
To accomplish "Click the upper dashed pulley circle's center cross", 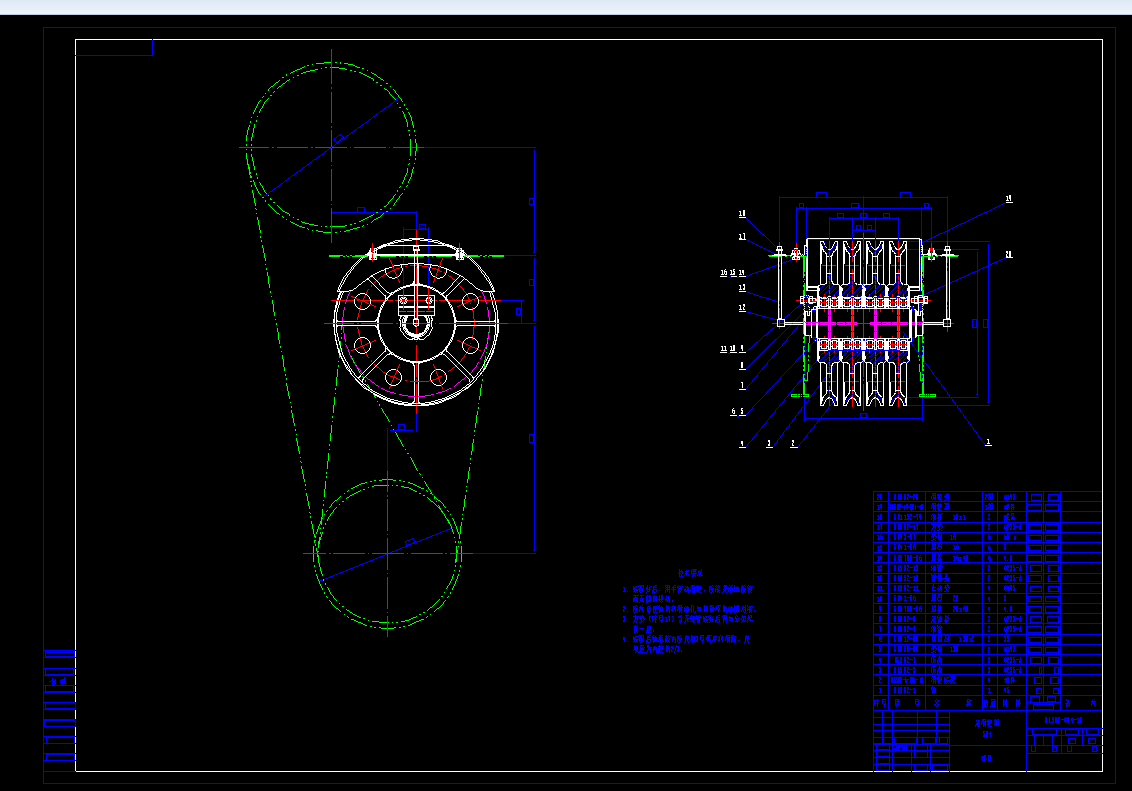I will [x=331, y=147].
